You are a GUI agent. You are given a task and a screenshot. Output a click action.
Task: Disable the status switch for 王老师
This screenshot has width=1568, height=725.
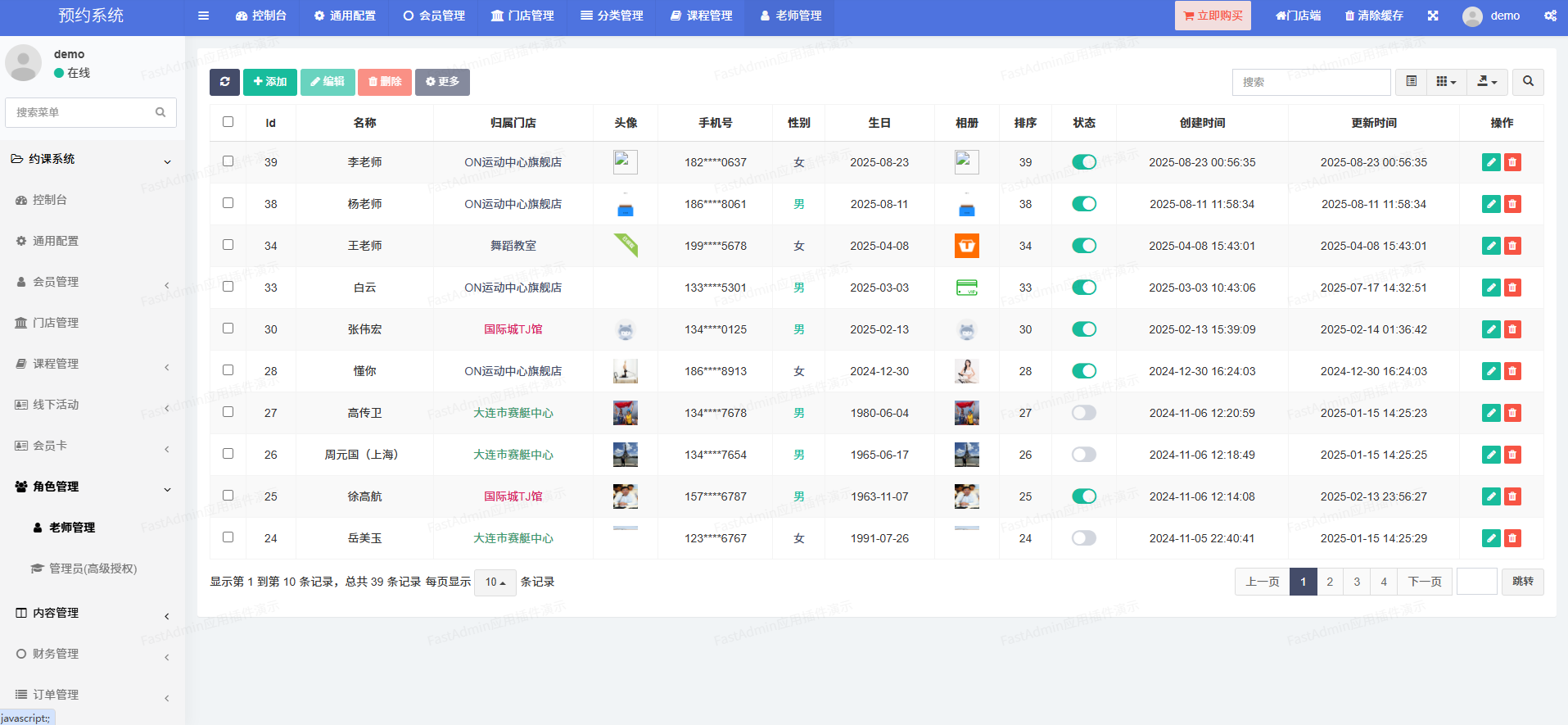tap(1084, 246)
